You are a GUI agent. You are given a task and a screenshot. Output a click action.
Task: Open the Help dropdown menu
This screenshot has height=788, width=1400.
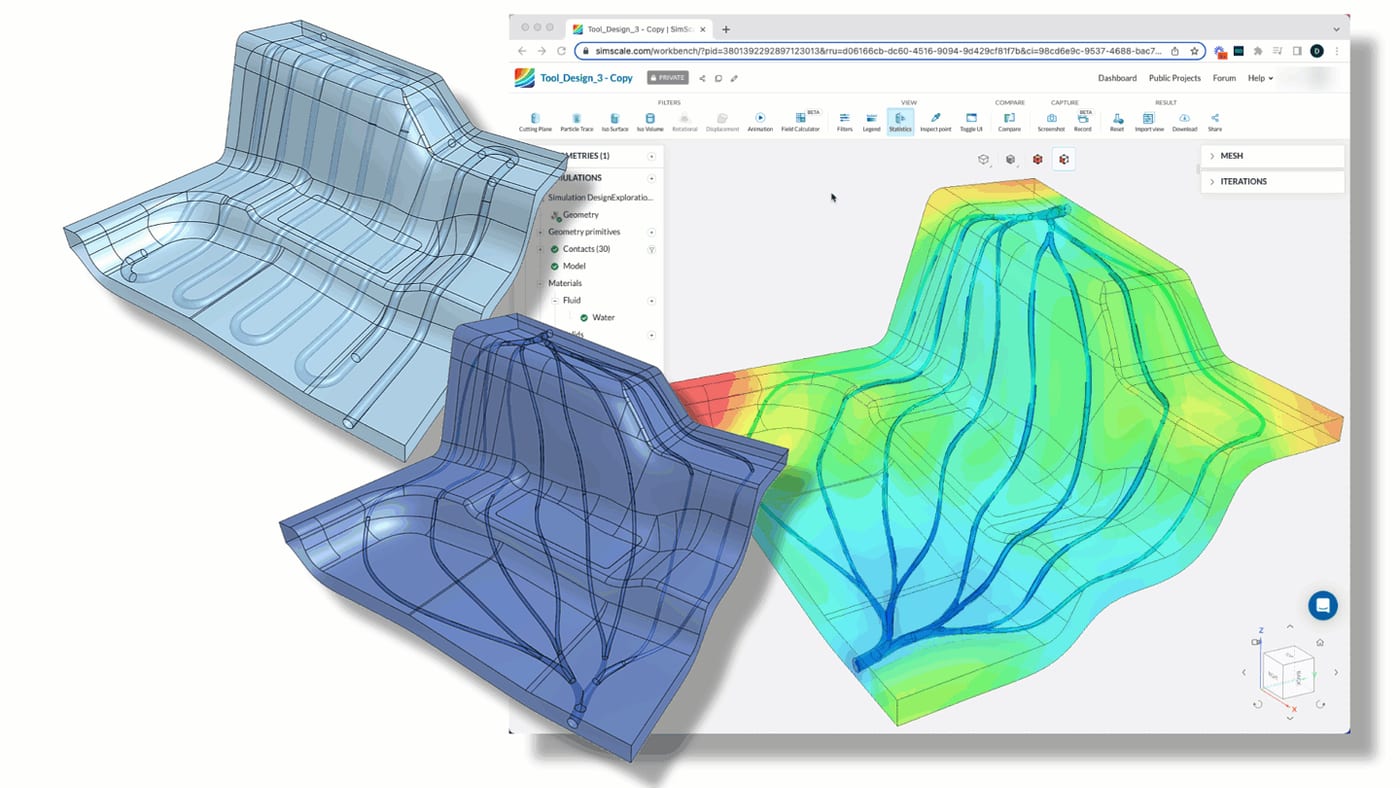pos(1260,78)
